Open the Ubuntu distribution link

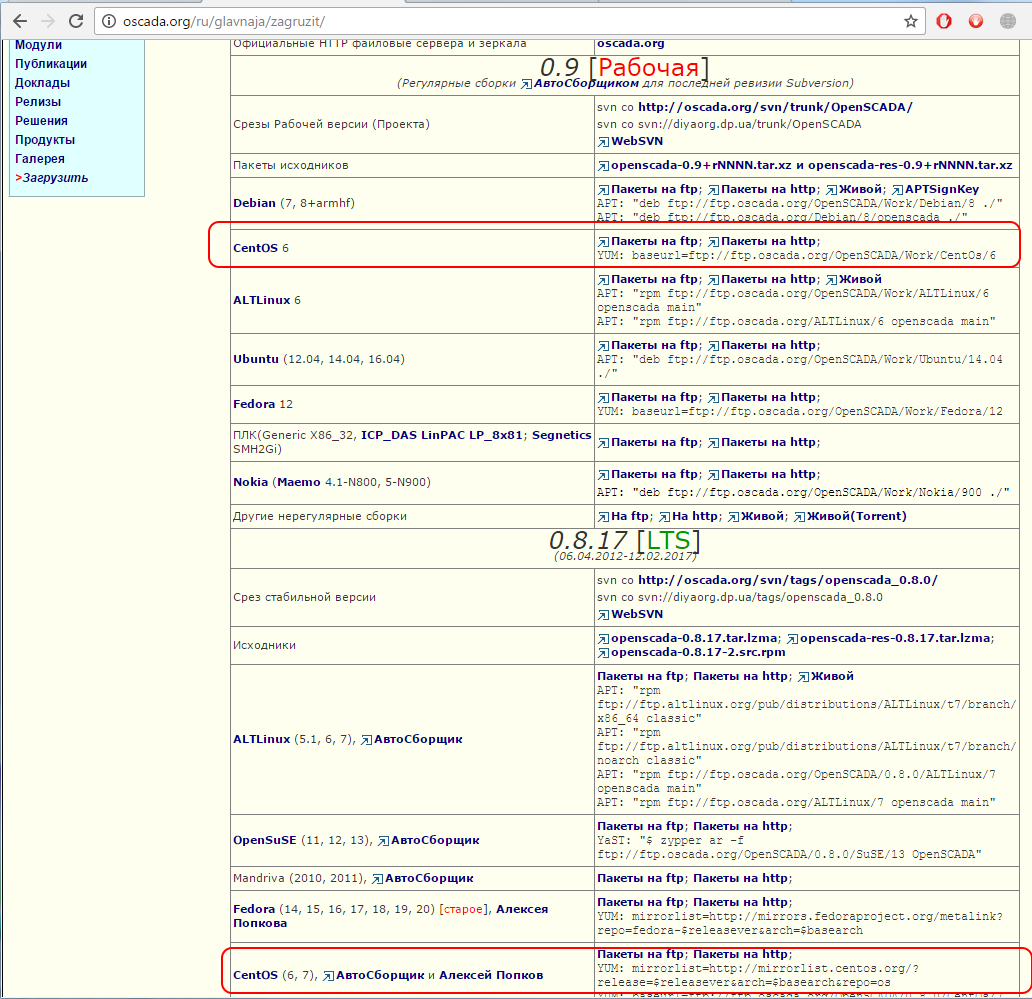(x=254, y=359)
